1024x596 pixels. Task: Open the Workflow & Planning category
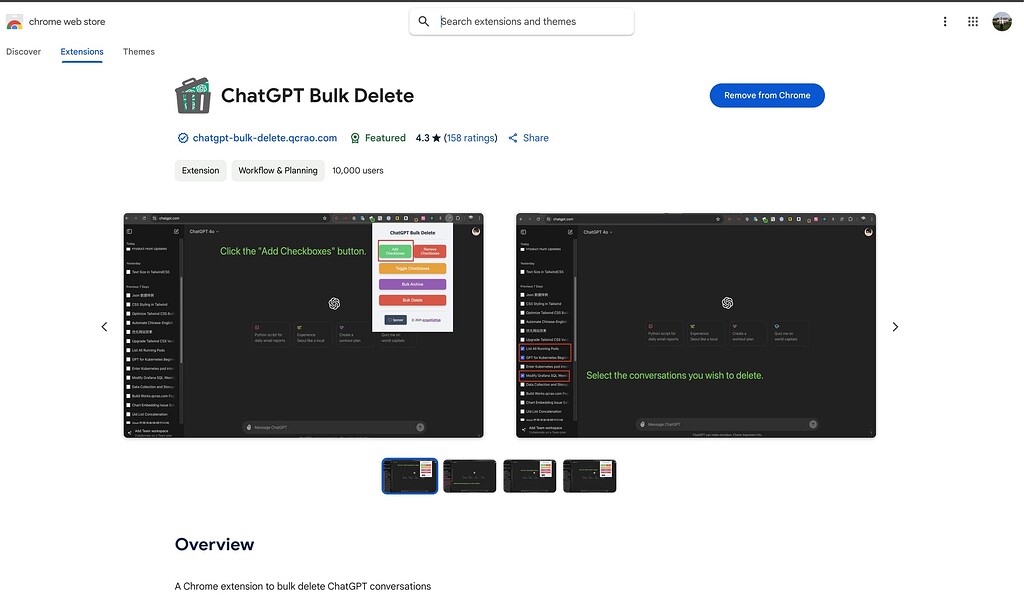point(277,170)
